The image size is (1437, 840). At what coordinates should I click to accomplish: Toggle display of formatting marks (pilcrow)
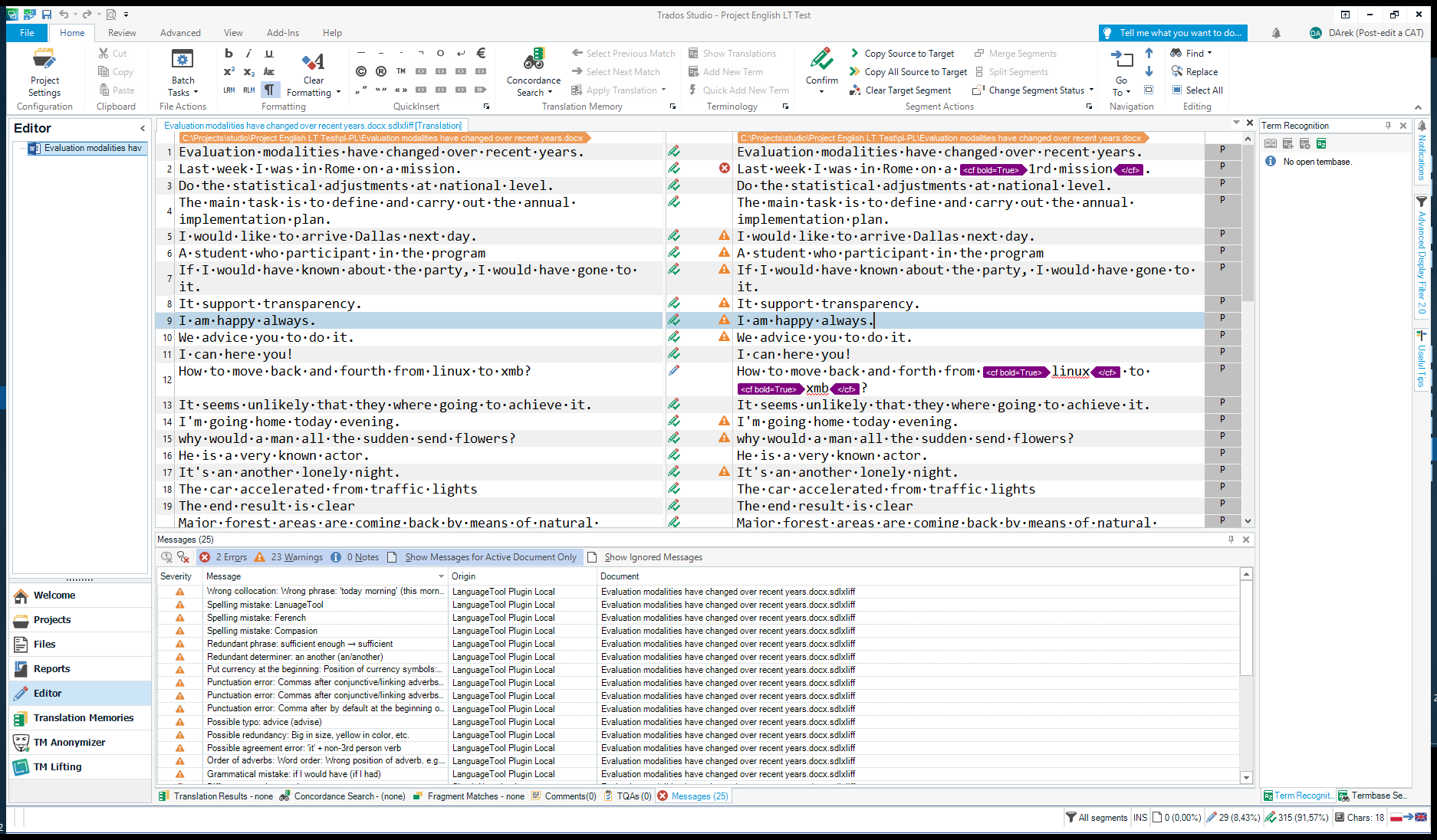click(x=269, y=90)
